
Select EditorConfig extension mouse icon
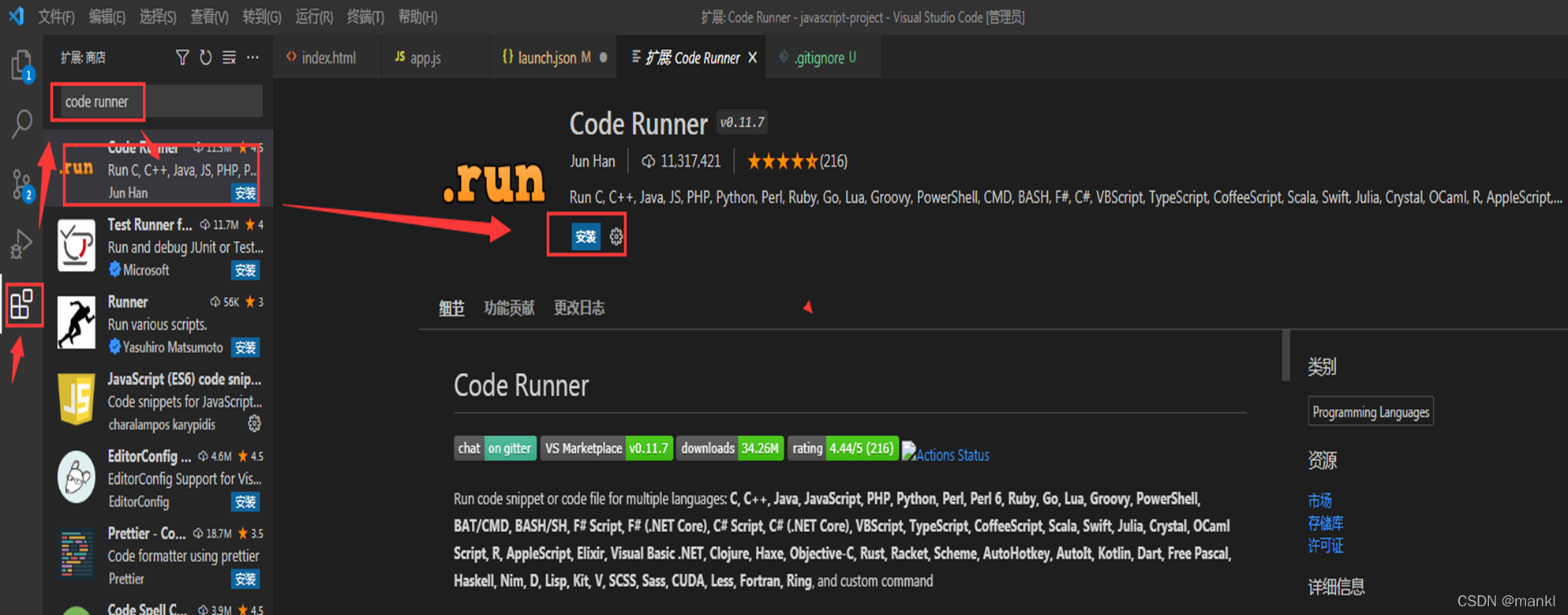(77, 477)
